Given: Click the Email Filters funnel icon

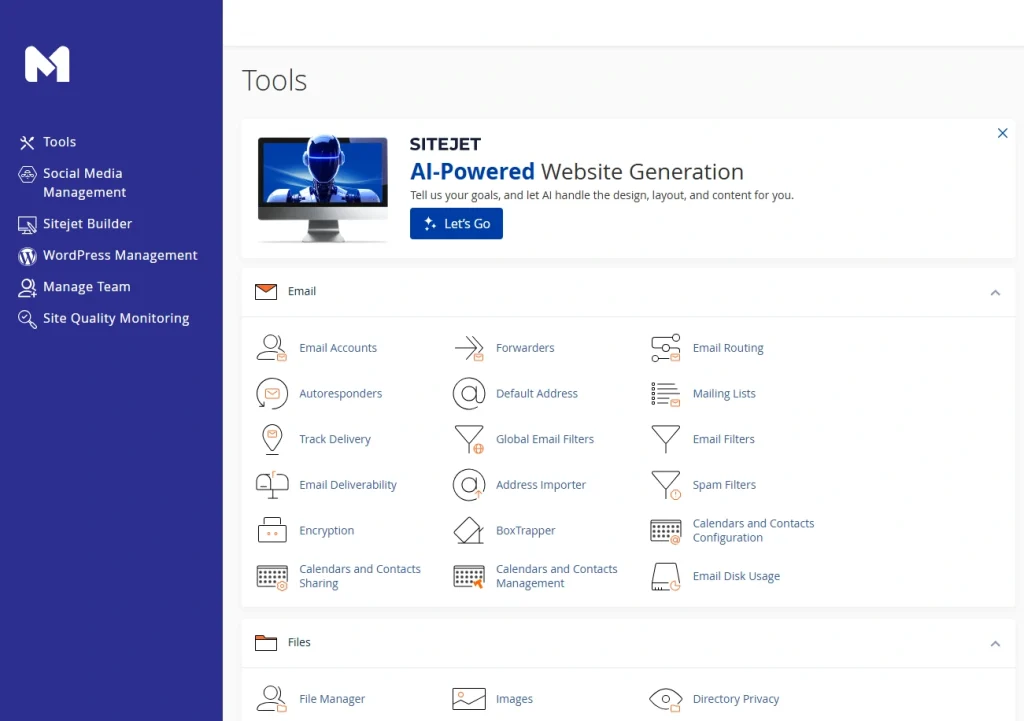Looking at the screenshot, I should 665,440.
